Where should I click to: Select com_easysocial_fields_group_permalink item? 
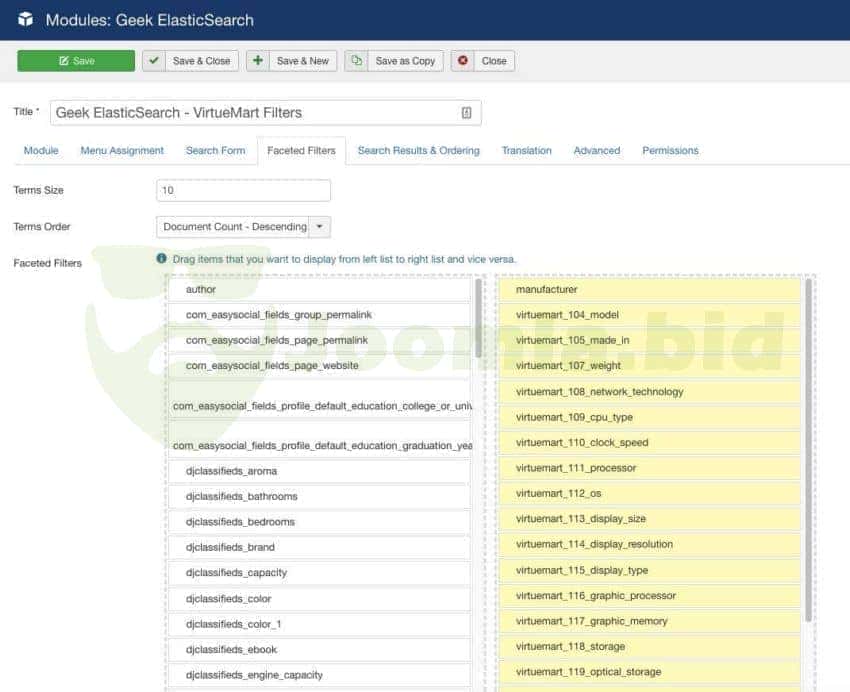coord(319,315)
